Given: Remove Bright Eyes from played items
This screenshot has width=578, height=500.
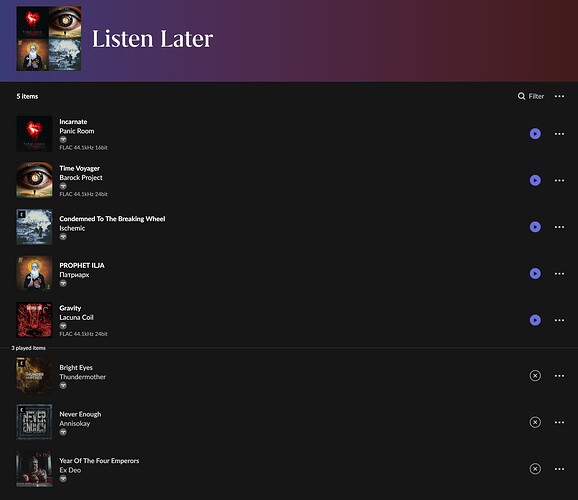Looking at the screenshot, I should 535,376.
